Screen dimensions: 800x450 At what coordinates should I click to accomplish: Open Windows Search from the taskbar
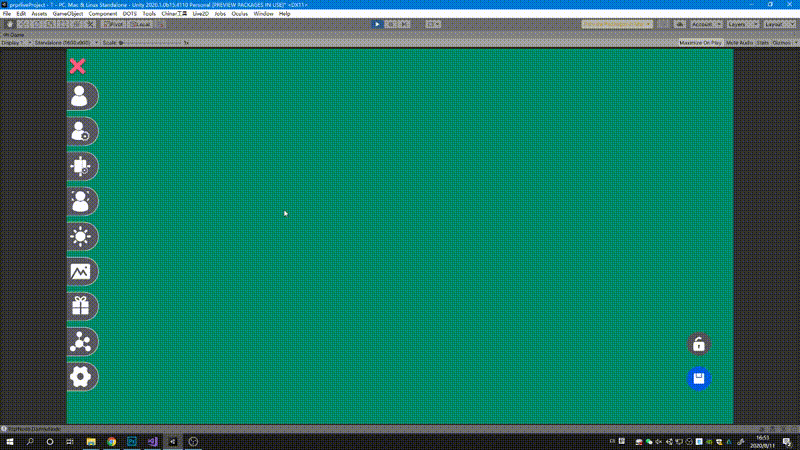30,442
